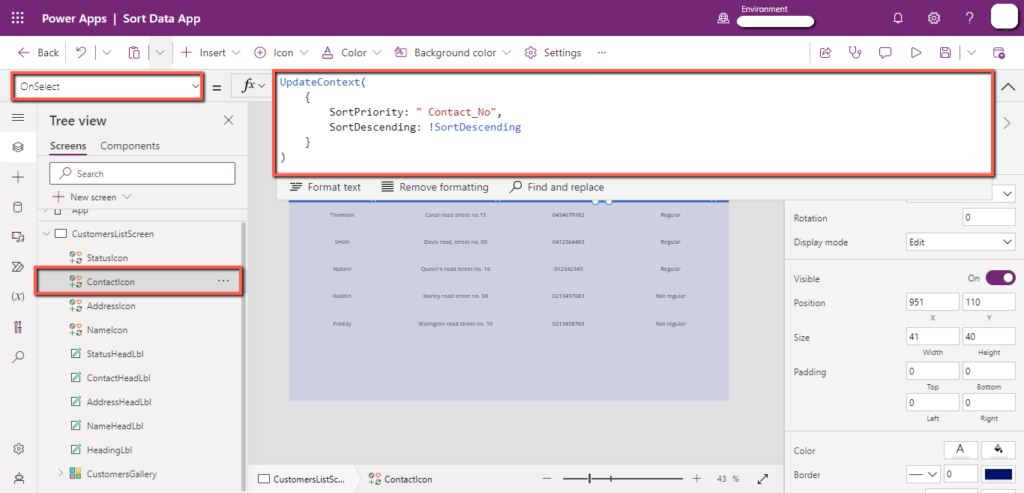Click Find and replace
1024x493 pixels.
click(557, 187)
